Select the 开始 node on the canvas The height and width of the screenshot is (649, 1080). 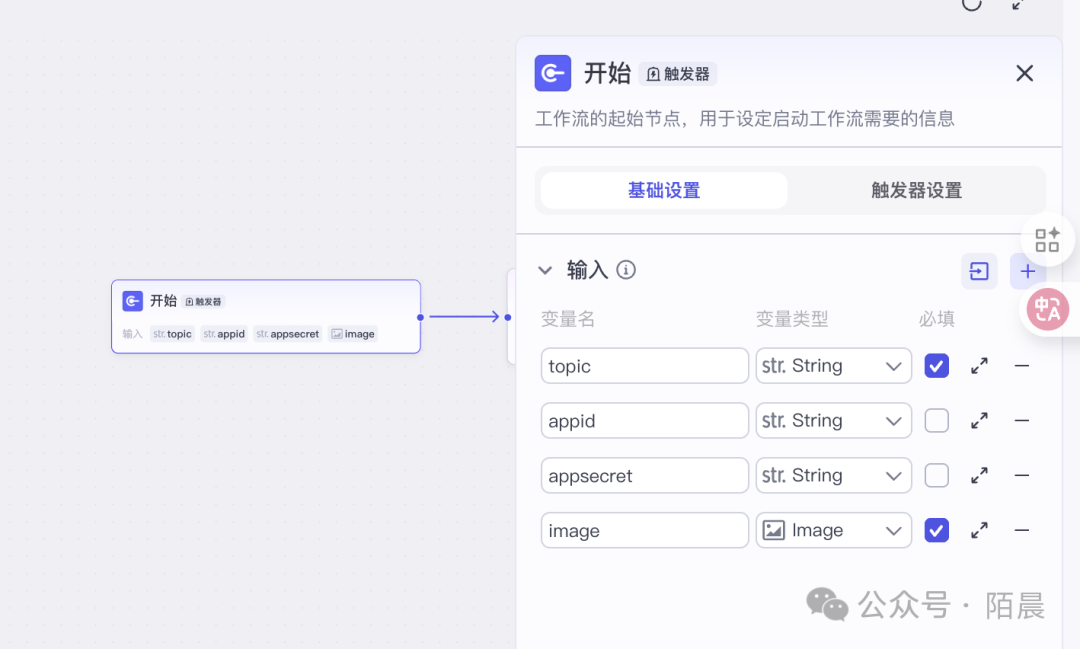point(266,317)
